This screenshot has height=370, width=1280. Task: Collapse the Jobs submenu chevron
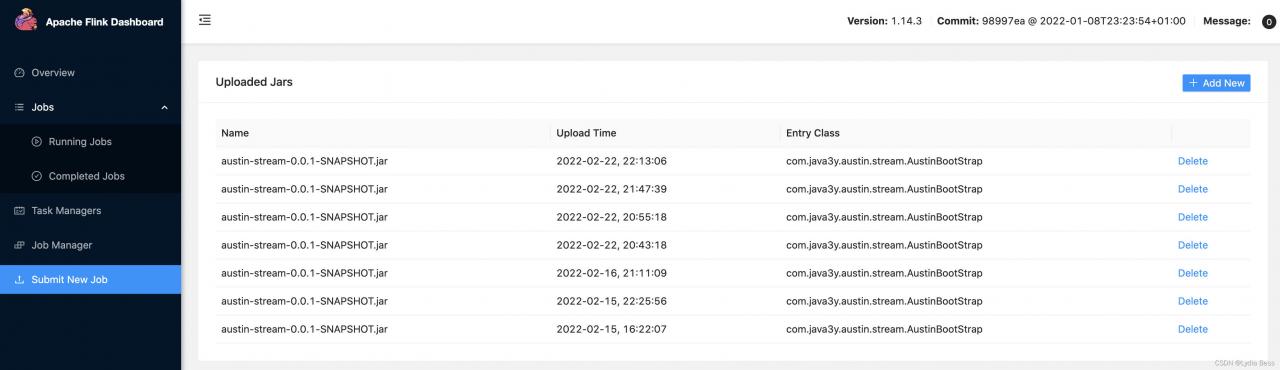[165, 107]
